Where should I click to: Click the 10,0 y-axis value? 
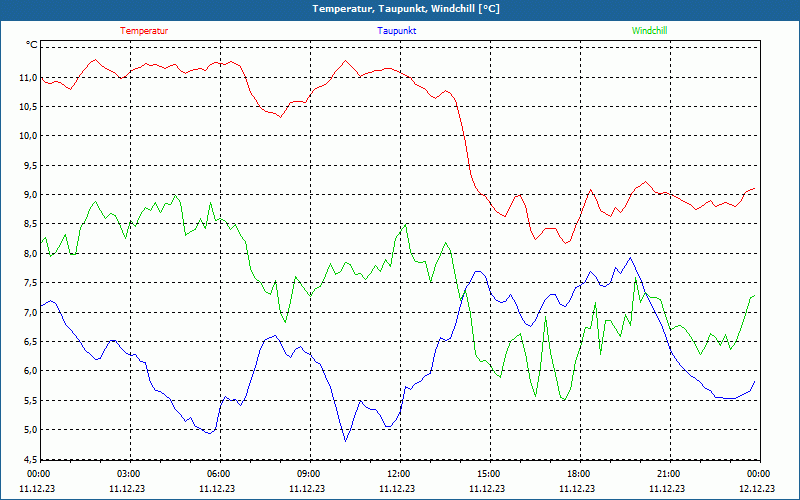[x=28, y=136]
